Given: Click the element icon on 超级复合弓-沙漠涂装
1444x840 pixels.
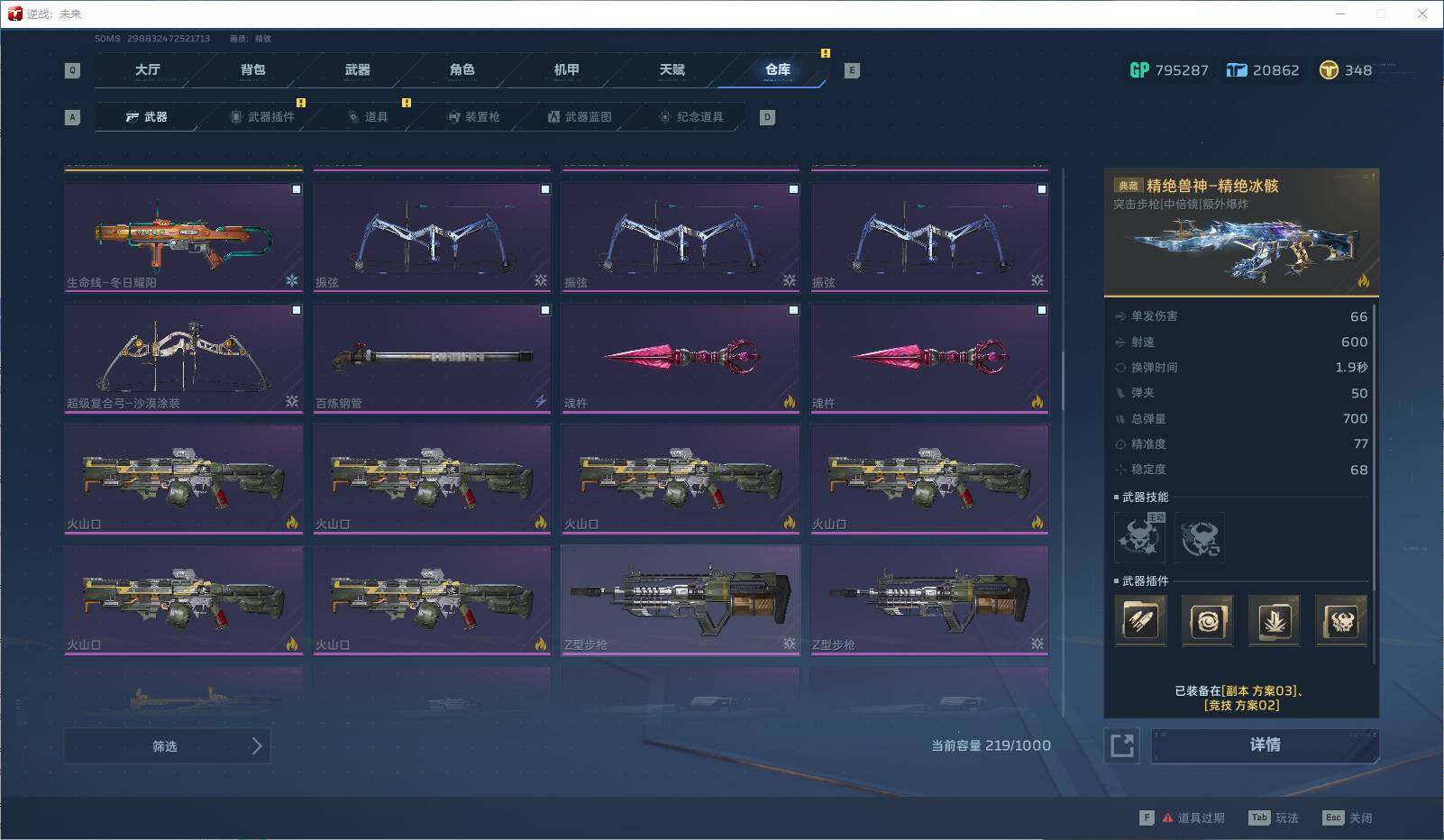Looking at the screenshot, I should 292,401.
